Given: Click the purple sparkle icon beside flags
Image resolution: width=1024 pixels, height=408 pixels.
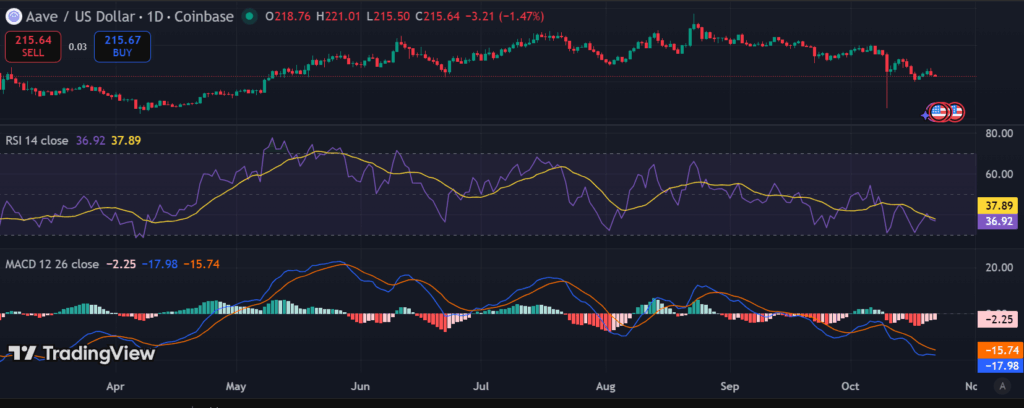Looking at the screenshot, I should click(x=926, y=114).
